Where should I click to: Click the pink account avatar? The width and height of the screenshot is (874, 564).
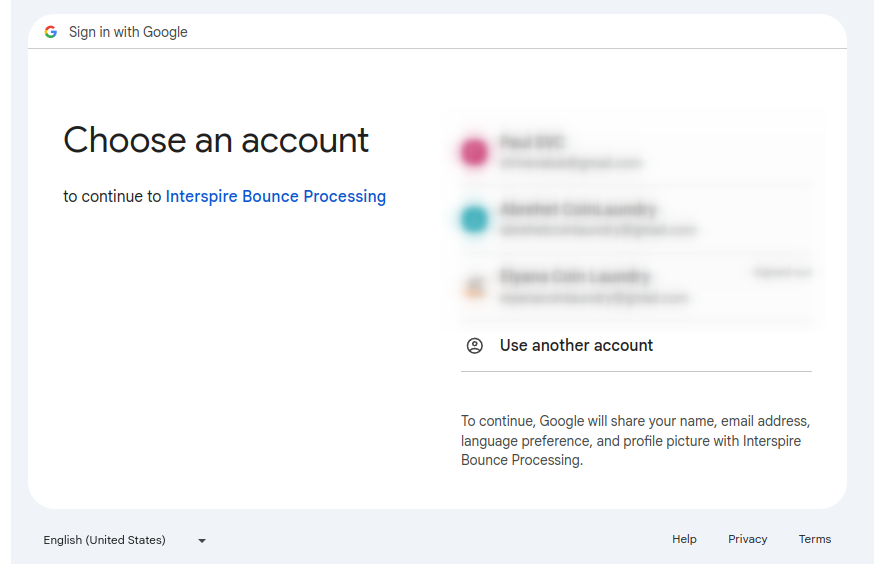pos(474,152)
